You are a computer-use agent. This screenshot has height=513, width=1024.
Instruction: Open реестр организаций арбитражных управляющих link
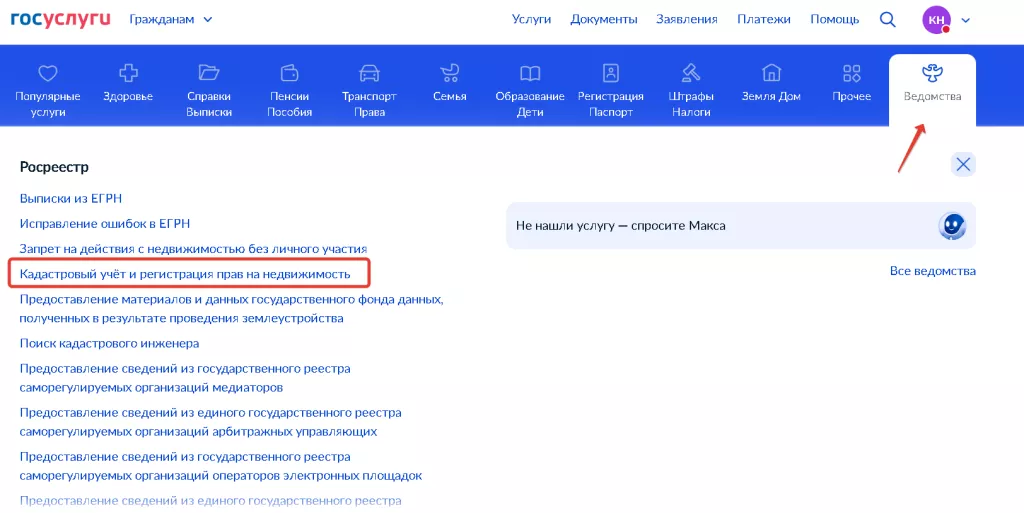pyautogui.click(x=210, y=422)
